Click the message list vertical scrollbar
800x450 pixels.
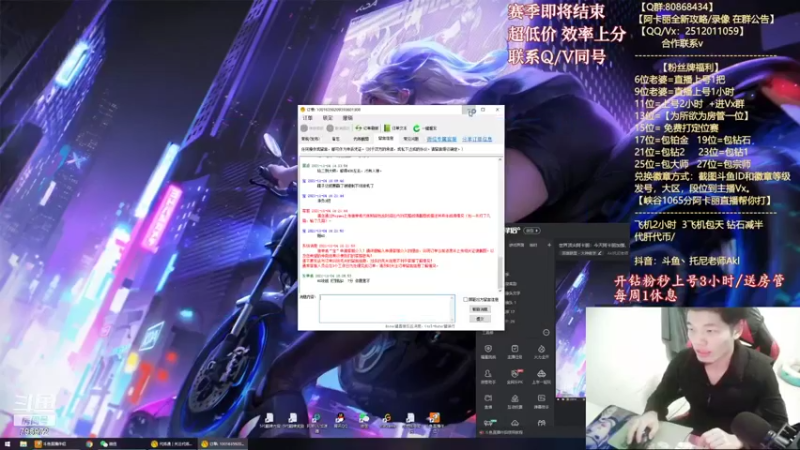[500, 224]
